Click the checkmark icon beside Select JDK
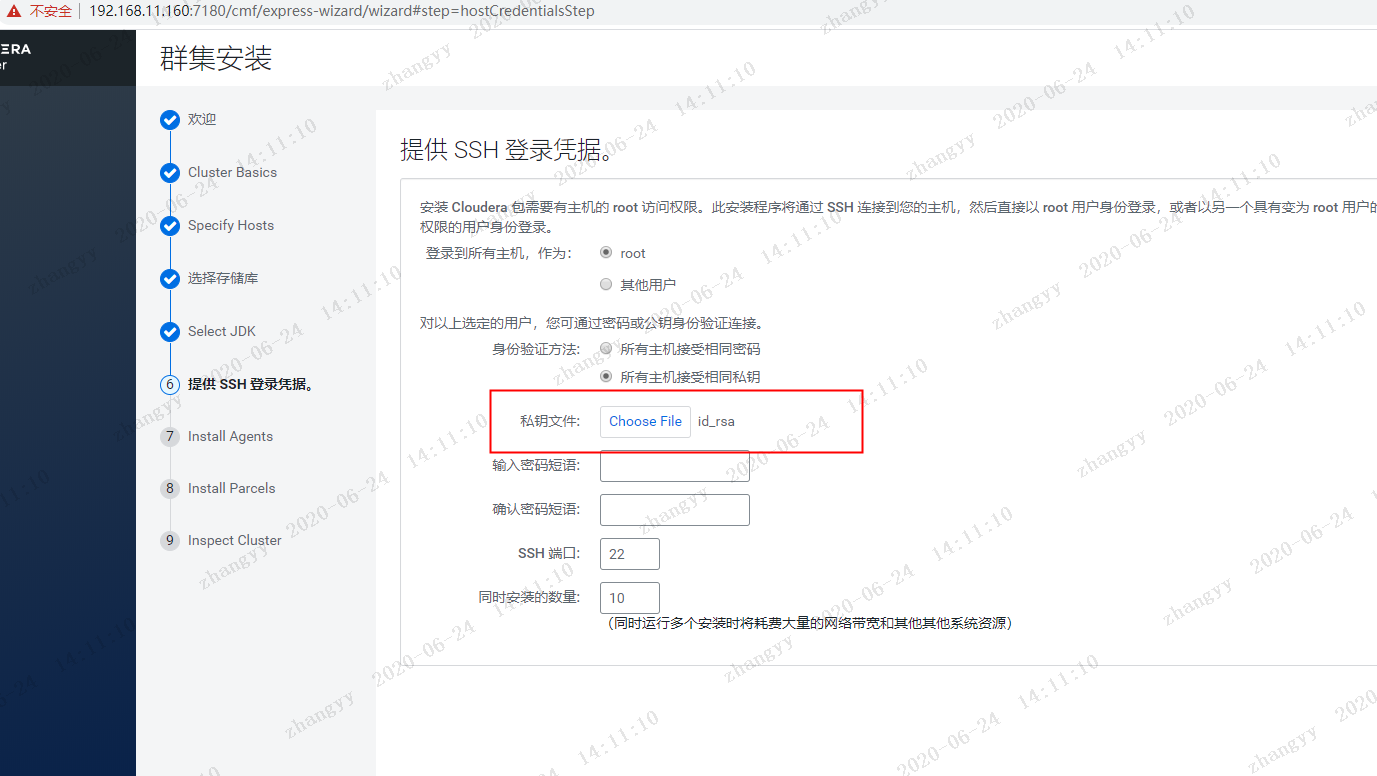The width and height of the screenshot is (1377, 776). tap(170, 332)
